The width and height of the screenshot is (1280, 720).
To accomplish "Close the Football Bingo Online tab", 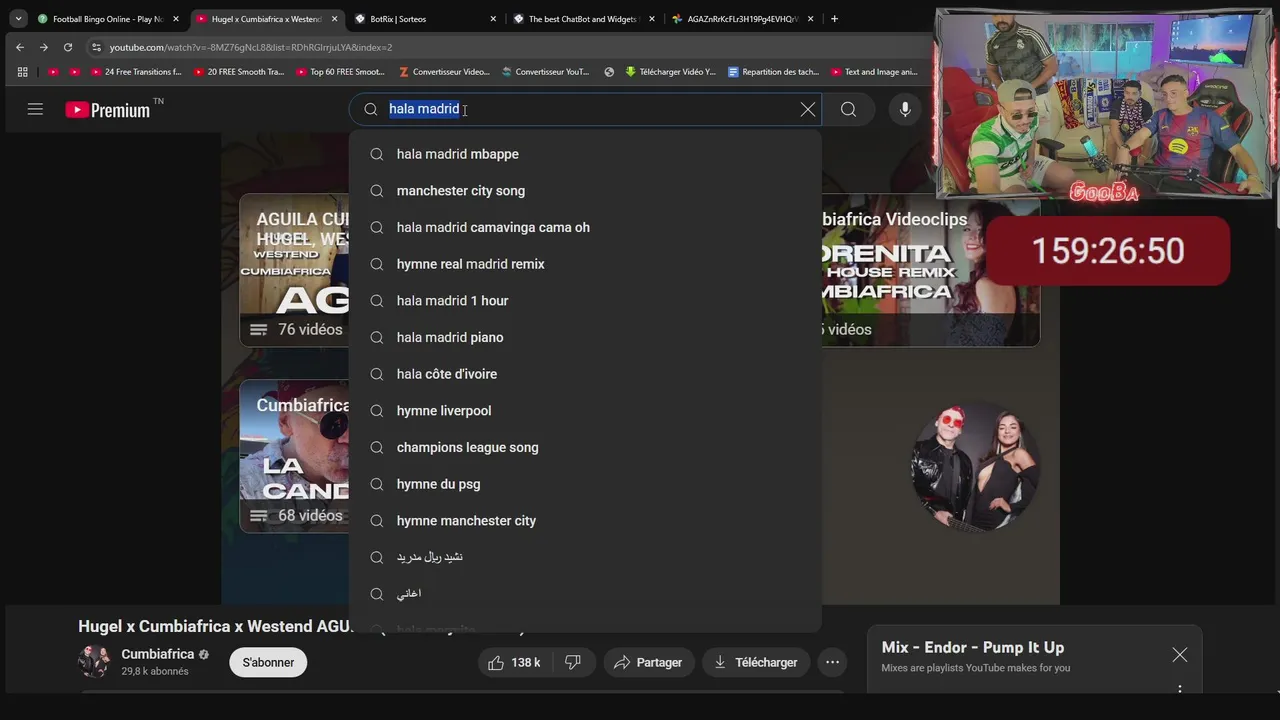I will click(175, 19).
